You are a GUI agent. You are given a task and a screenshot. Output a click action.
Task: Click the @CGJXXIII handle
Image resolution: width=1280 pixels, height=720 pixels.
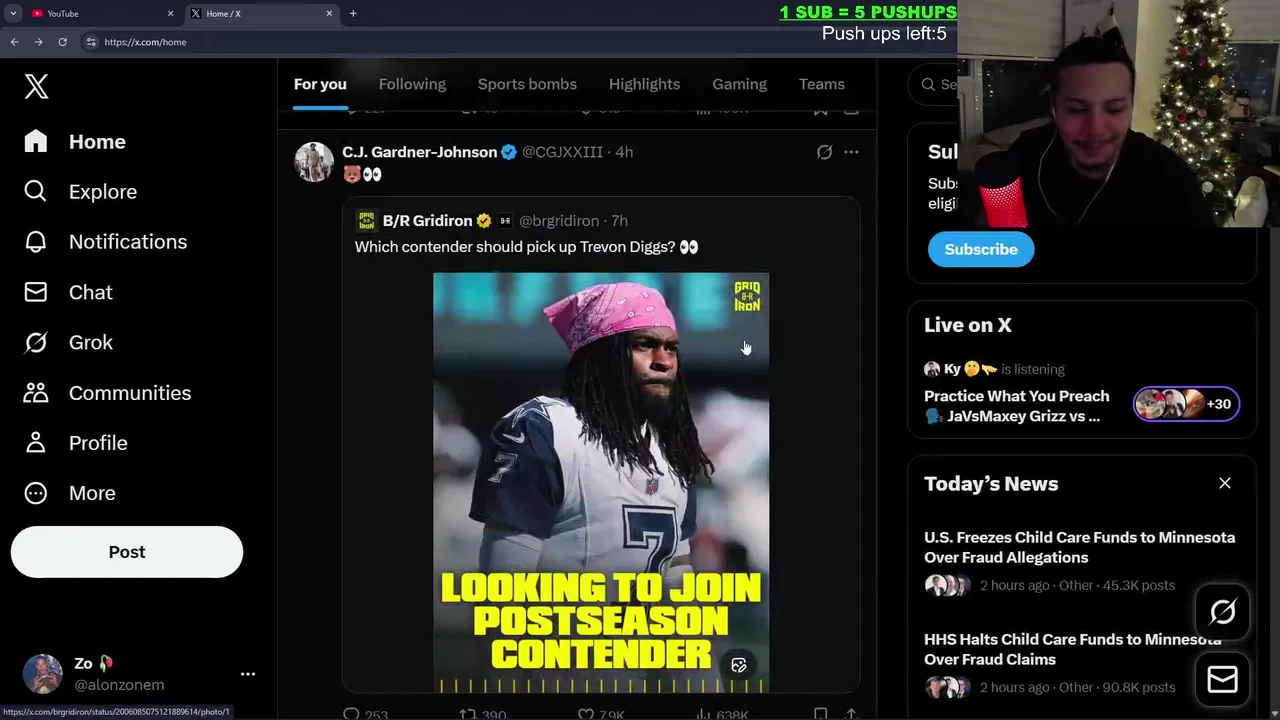click(x=562, y=152)
